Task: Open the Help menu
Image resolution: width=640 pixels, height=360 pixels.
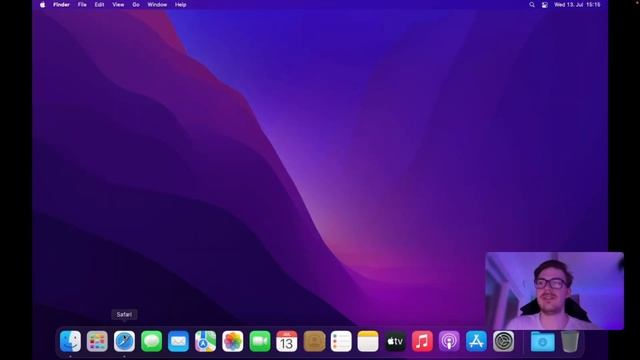Action: pos(180,5)
